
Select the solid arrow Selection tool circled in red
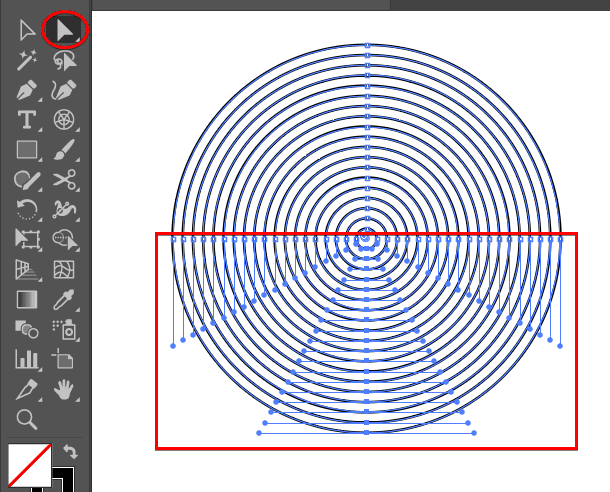click(x=66, y=30)
